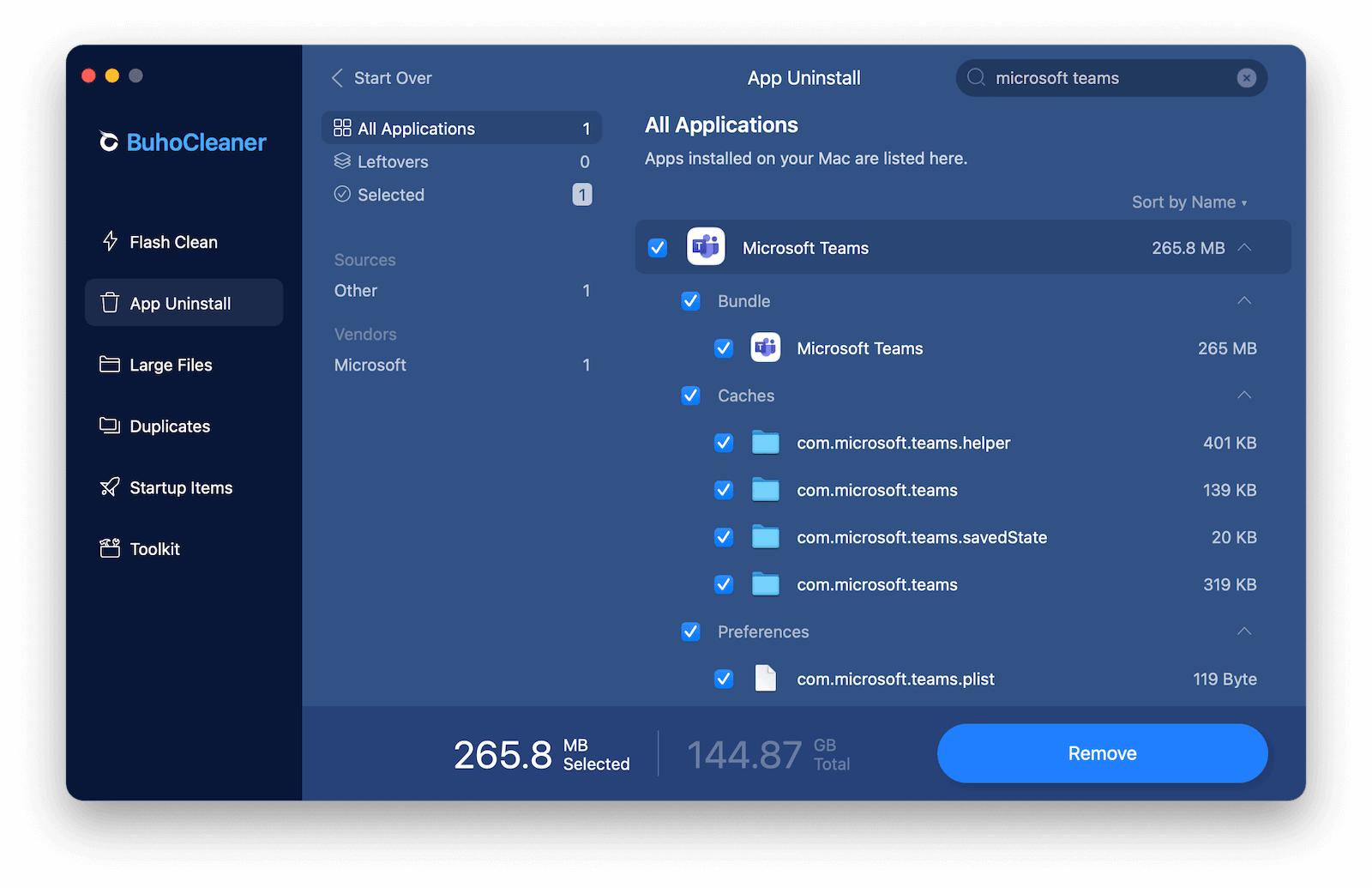Click the Microsoft Teams app icon
Image resolution: width=1372 pixels, height=888 pixels.
pos(705,247)
